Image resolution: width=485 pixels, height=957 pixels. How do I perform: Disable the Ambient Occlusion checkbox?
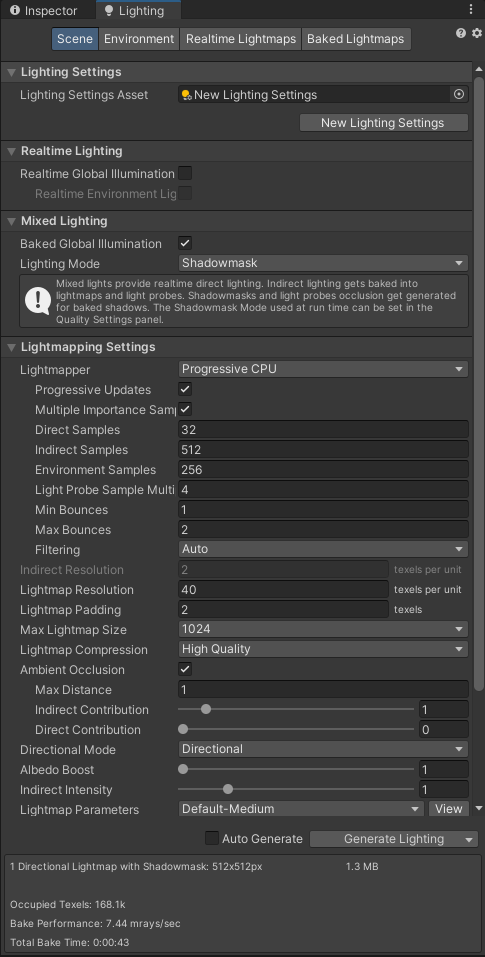185,670
